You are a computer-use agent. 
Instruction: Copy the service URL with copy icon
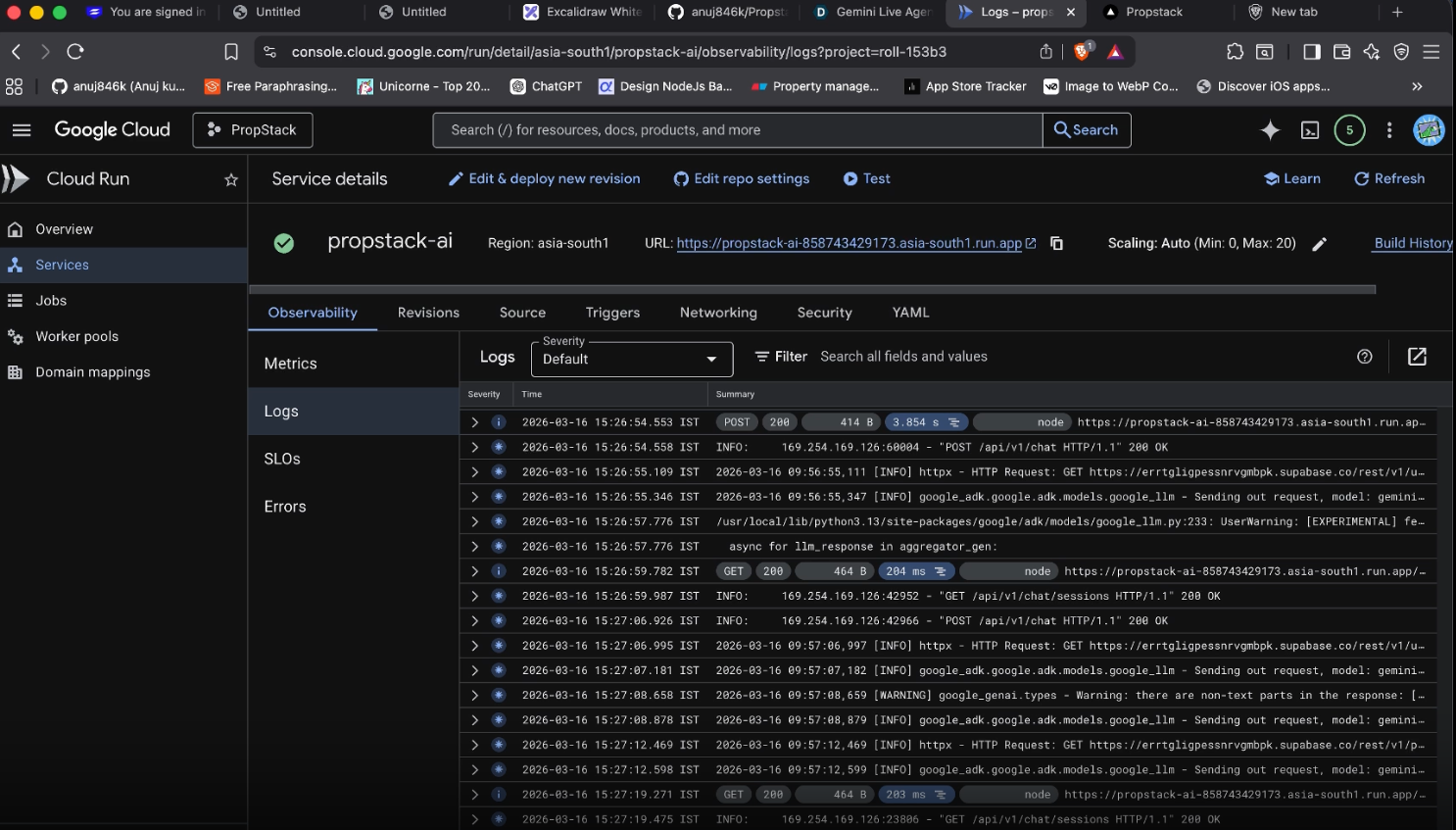[1056, 242]
